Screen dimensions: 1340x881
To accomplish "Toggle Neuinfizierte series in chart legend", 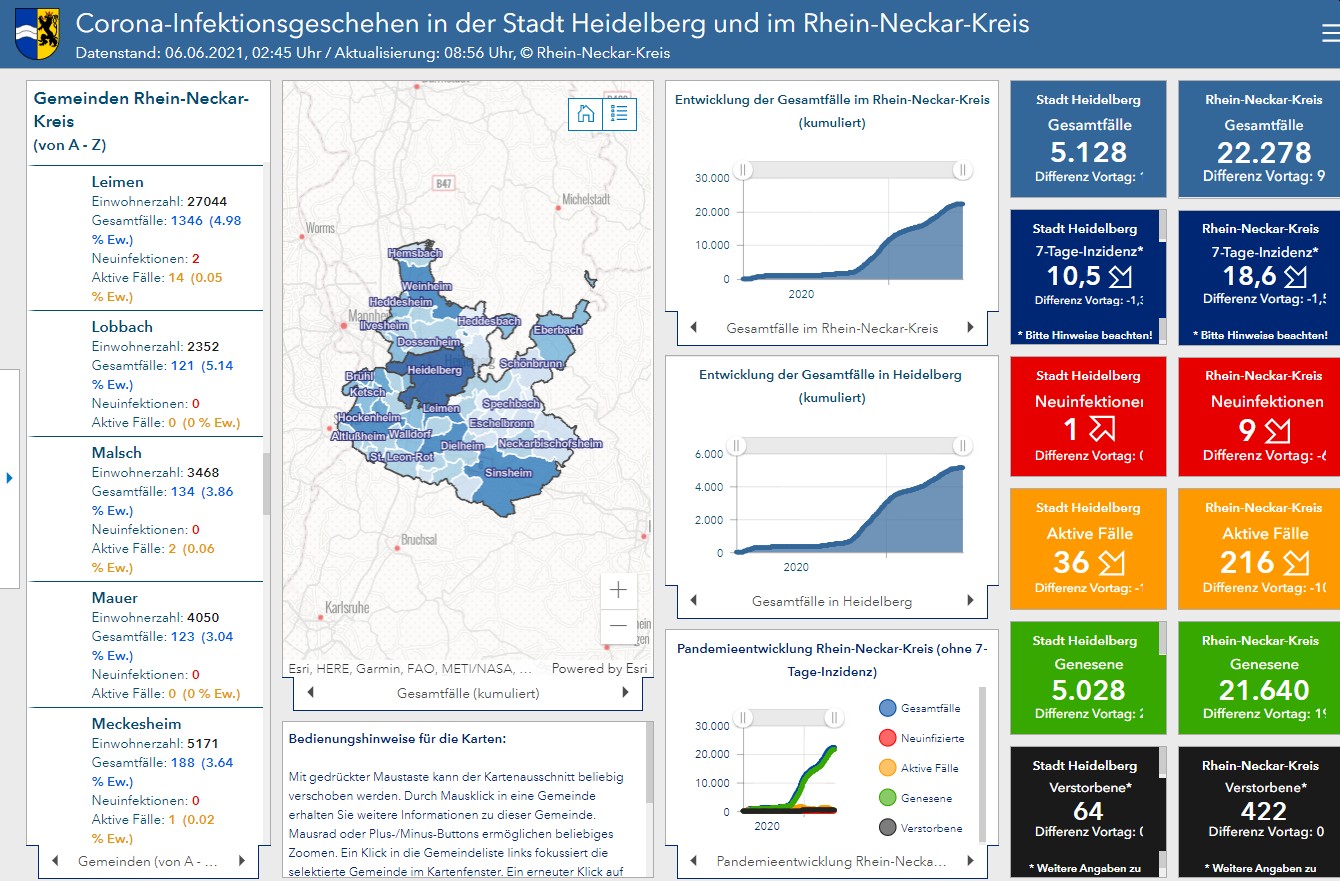I will pos(887,739).
